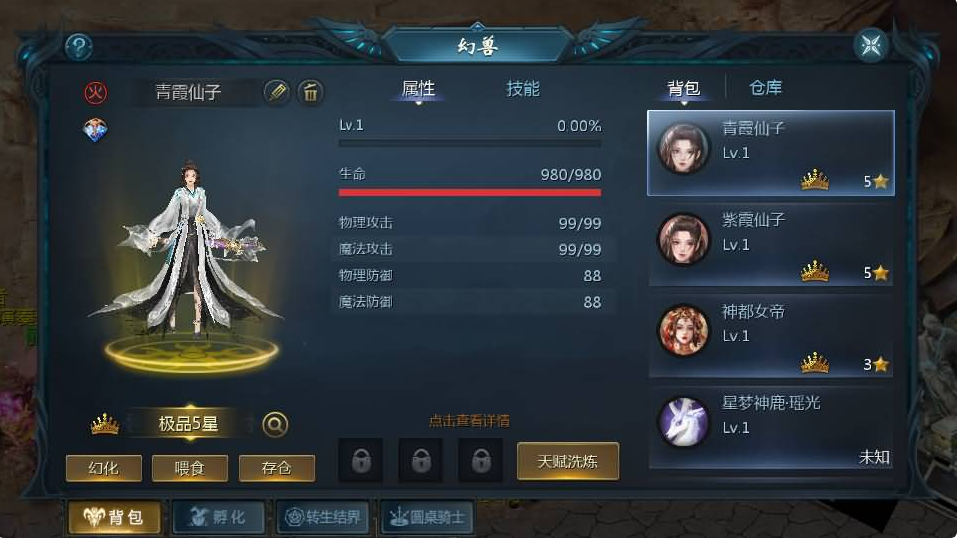Click the gold crown beside 极品5星

(x=105, y=423)
